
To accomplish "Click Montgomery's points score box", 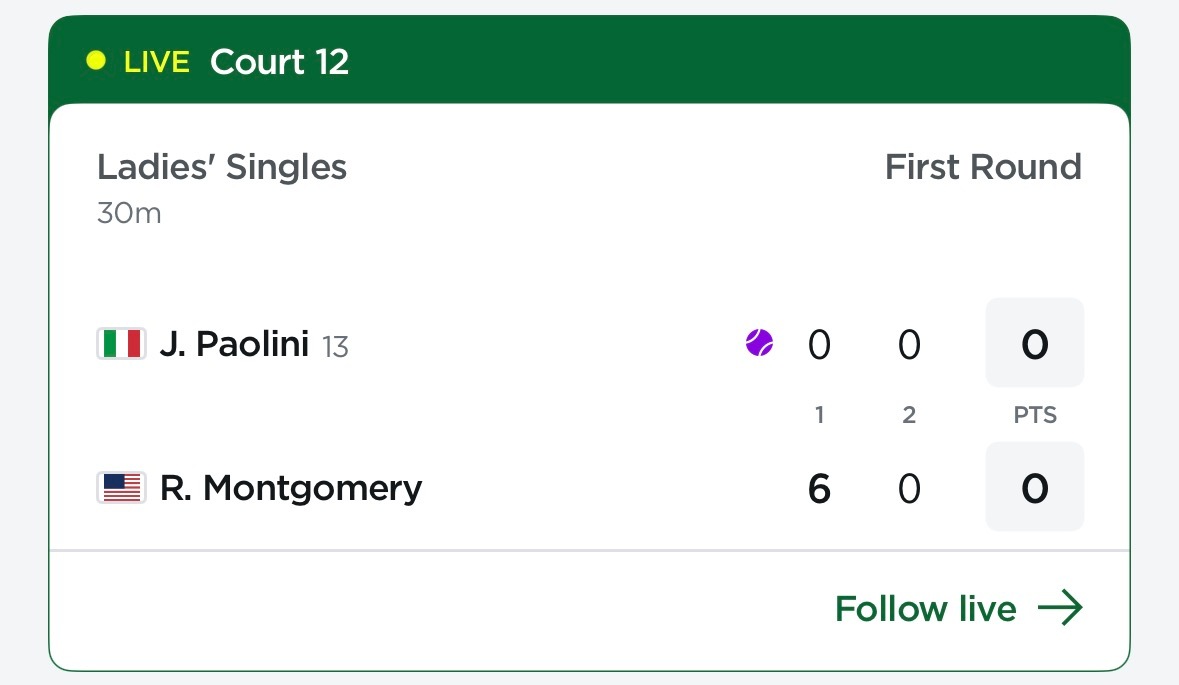I will (1035, 487).
